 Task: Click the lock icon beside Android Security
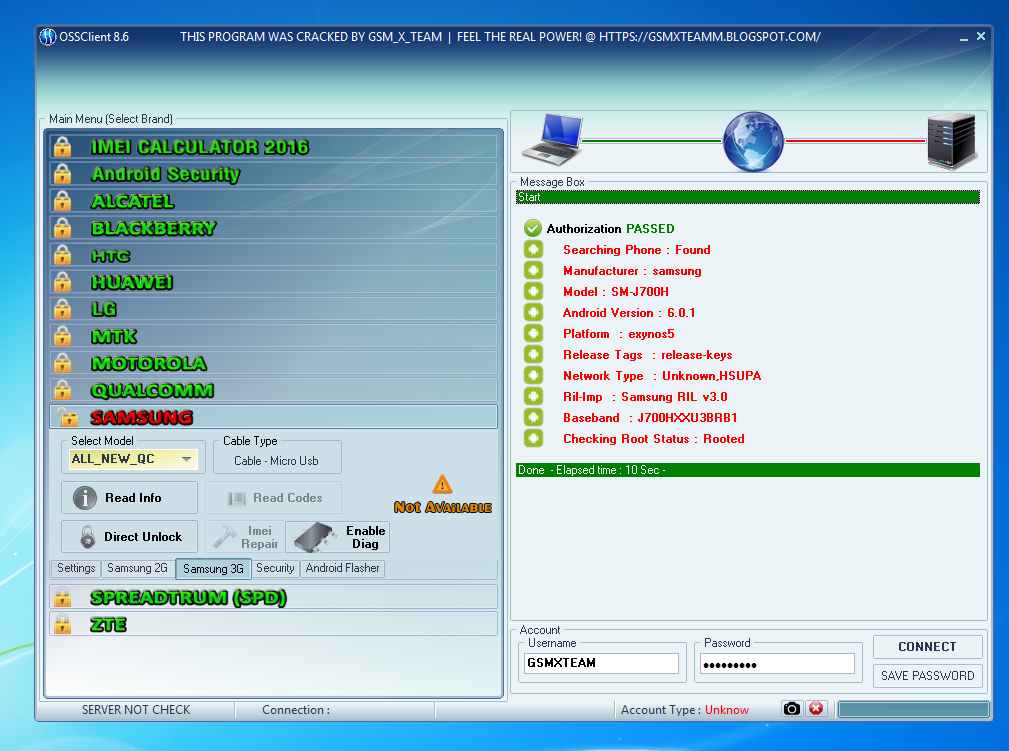pyautogui.click(x=62, y=174)
